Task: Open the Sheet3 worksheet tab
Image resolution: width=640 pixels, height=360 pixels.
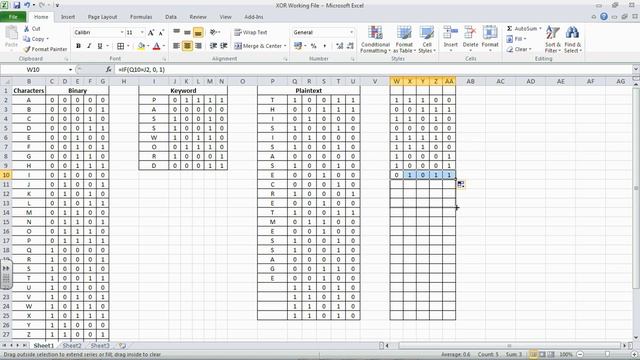Action: pyautogui.click(x=100, y=346)
